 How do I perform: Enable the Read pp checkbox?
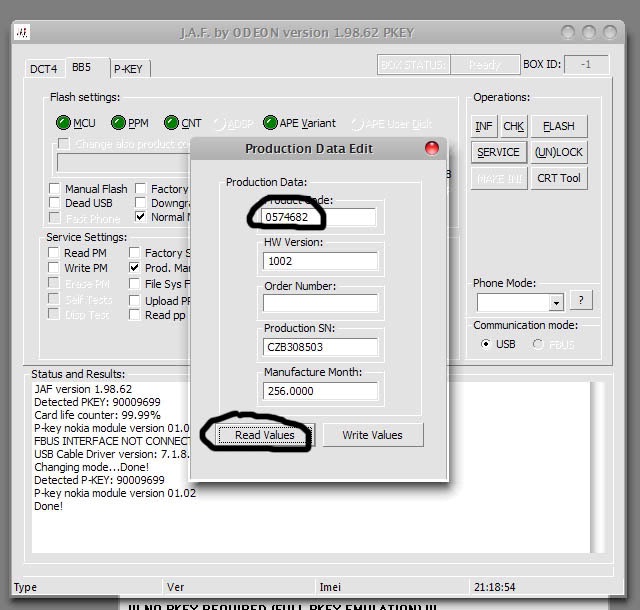[x=134, y=315]
